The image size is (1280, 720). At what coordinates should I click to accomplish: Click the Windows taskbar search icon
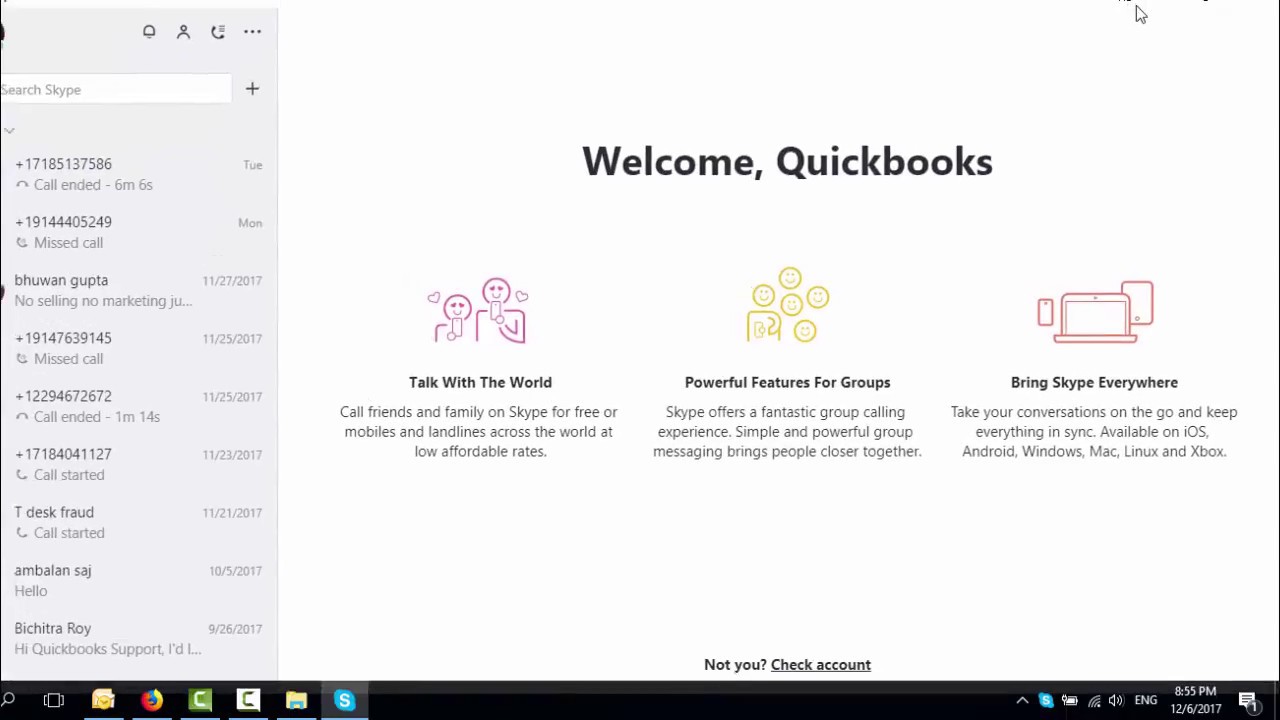pyautogui.click(x=8, y=701)
